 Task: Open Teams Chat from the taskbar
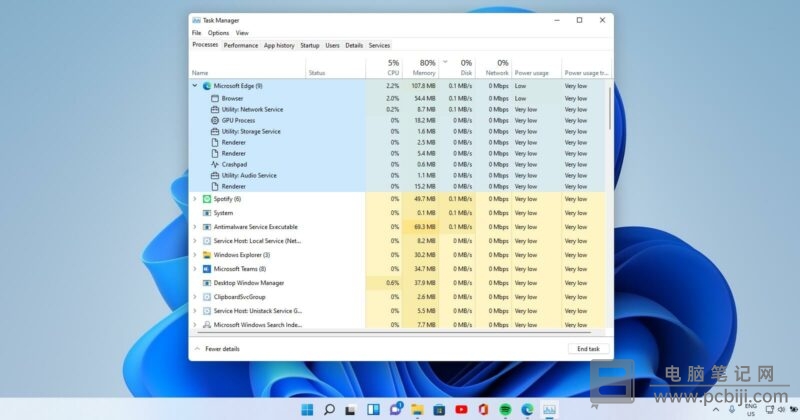point(395,409)
